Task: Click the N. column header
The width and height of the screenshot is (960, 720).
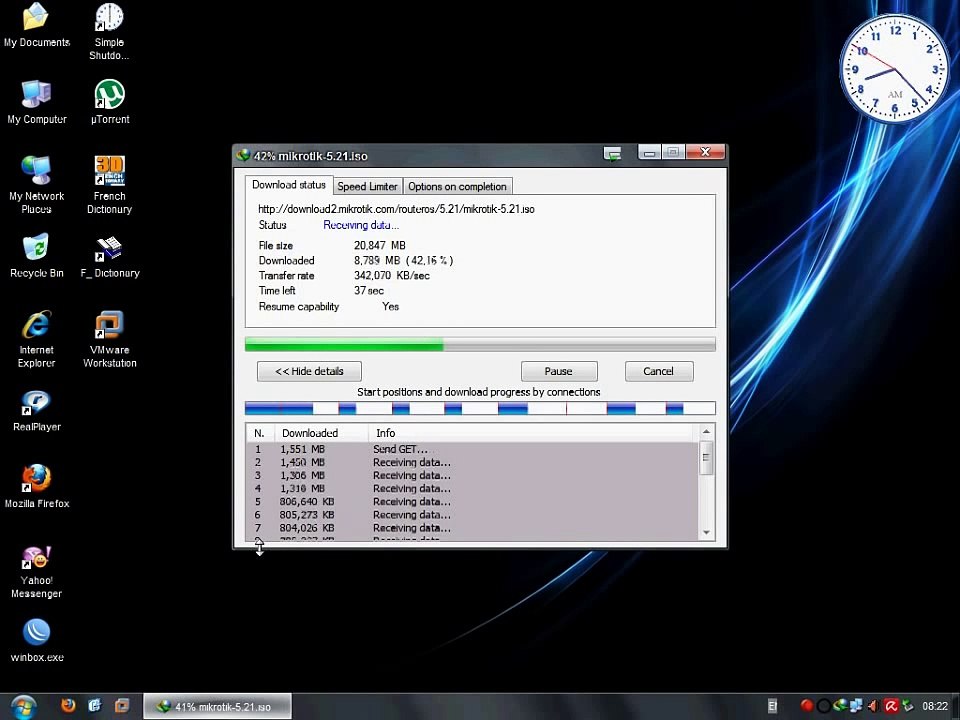Action: click(261, 433)
